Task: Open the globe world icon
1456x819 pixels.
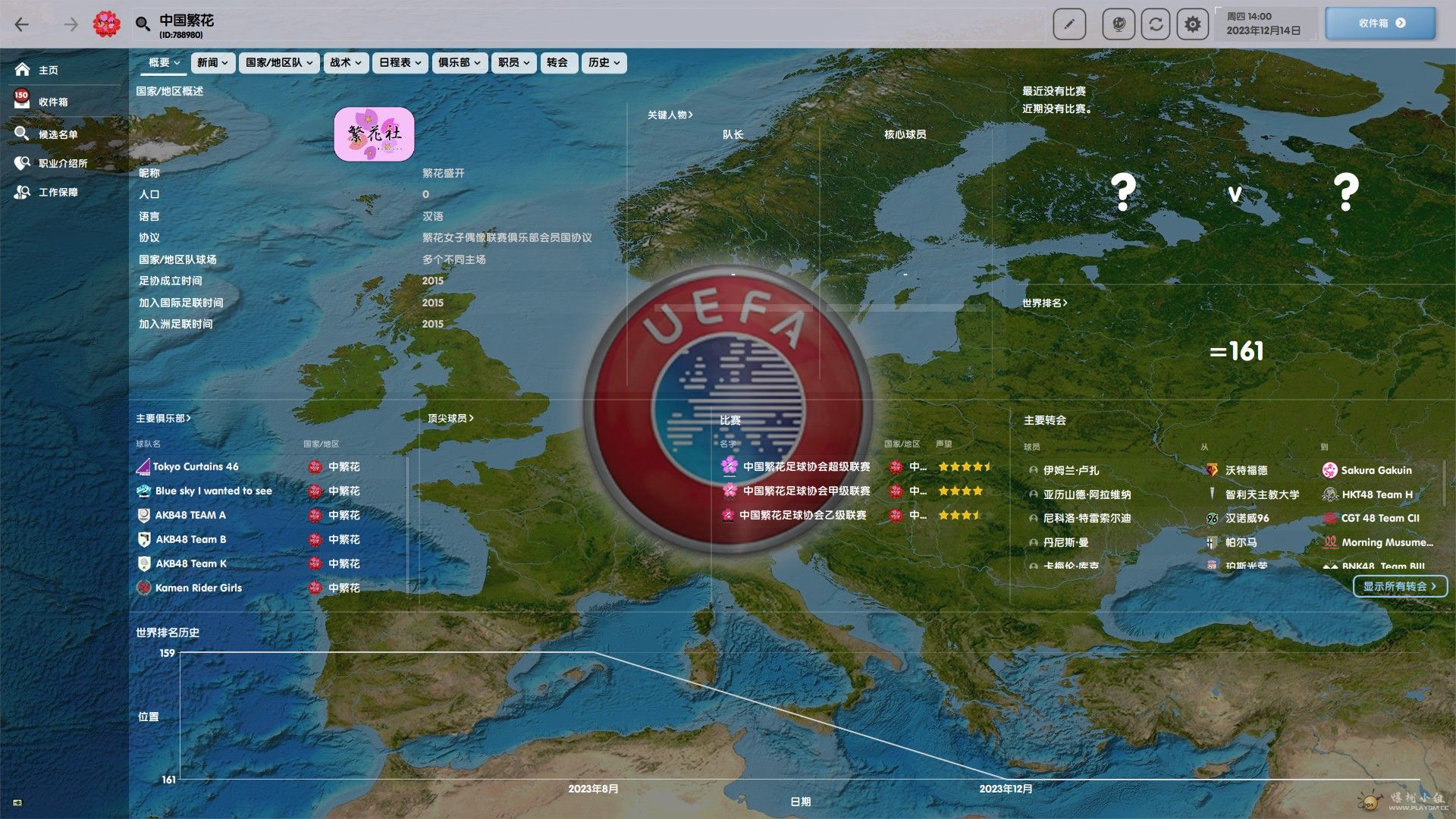Action: 1118,24
